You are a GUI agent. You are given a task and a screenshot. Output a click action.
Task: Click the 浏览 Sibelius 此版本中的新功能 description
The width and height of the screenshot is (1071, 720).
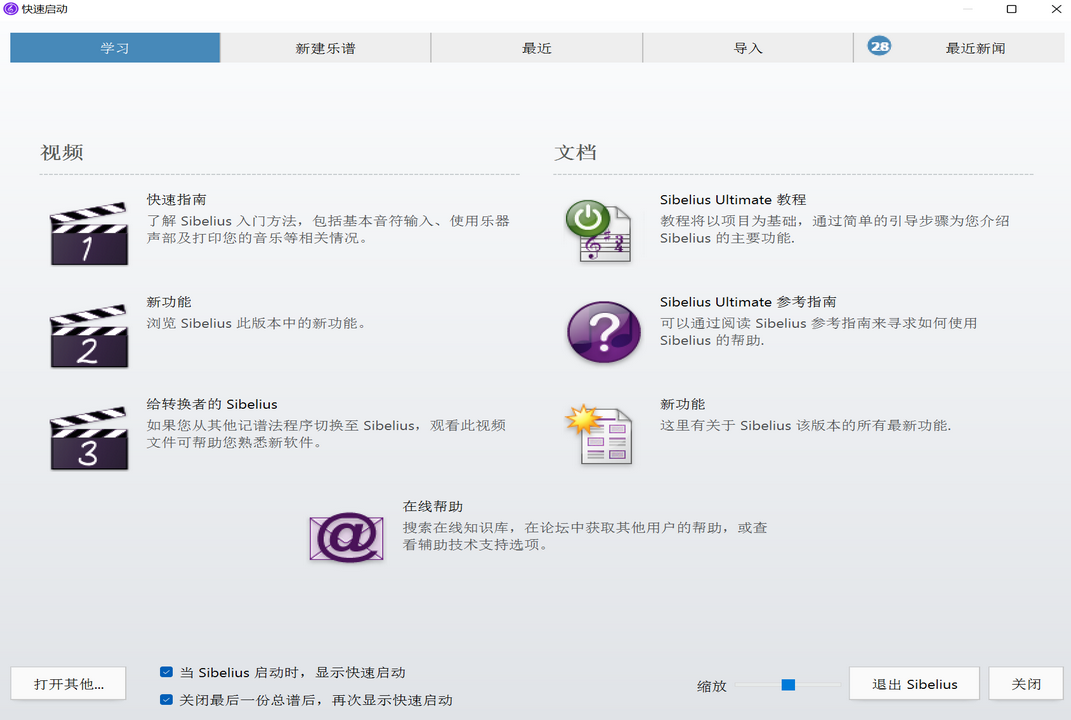click(256, 323)
